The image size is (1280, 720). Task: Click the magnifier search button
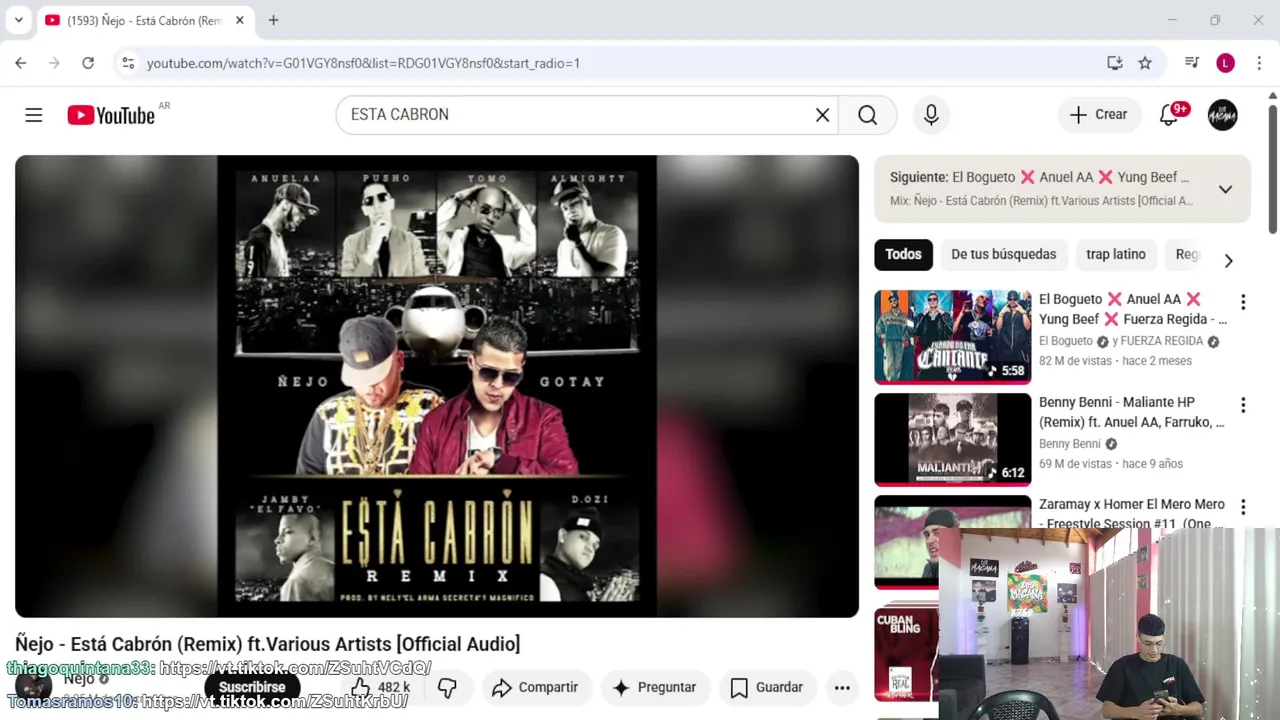(867, 115)
